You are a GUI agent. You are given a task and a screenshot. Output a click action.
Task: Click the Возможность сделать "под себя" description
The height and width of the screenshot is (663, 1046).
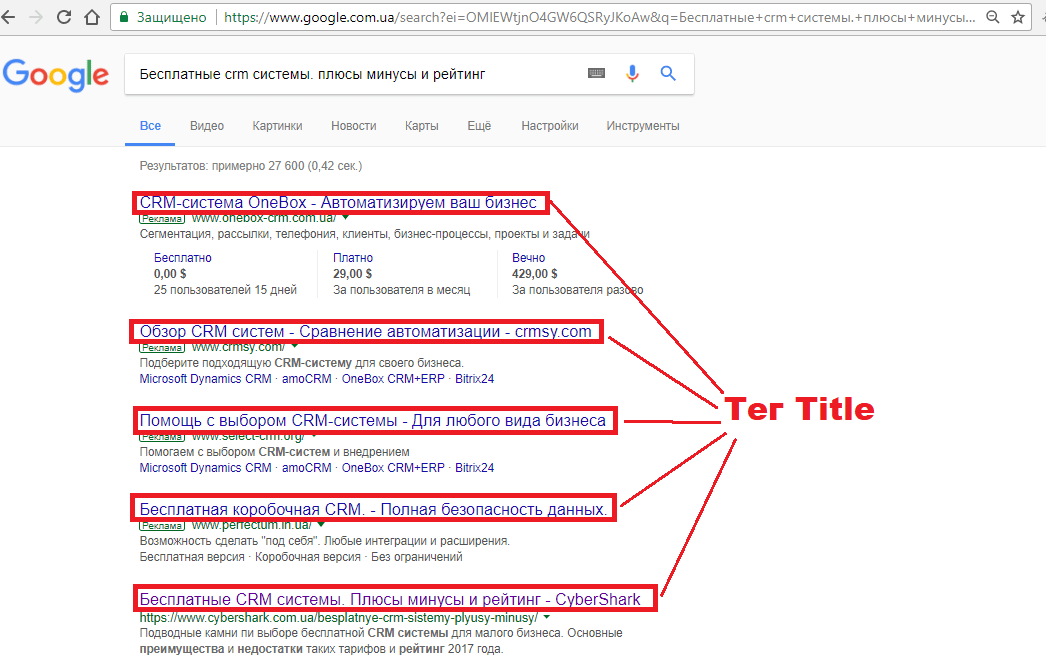pos(324,540)
